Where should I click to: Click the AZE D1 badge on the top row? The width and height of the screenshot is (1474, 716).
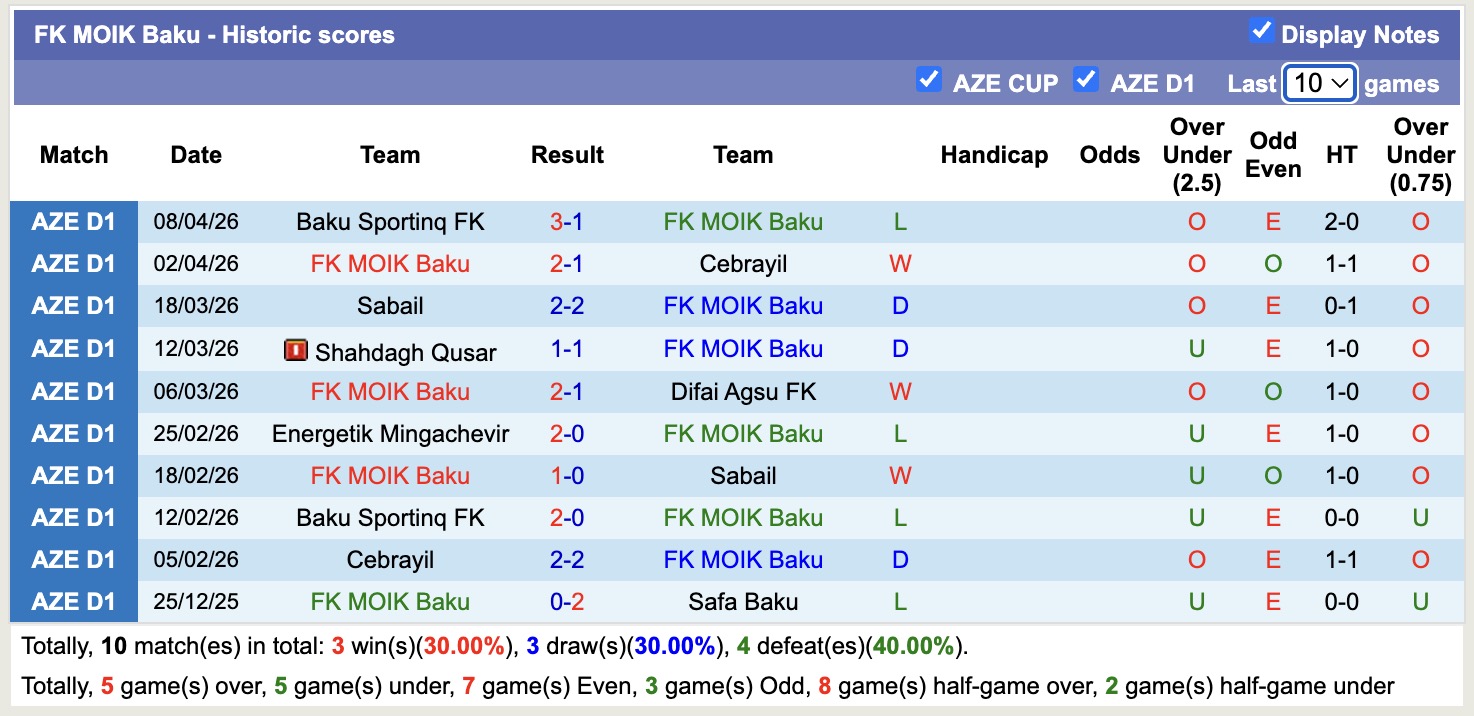tap(75, 222)
